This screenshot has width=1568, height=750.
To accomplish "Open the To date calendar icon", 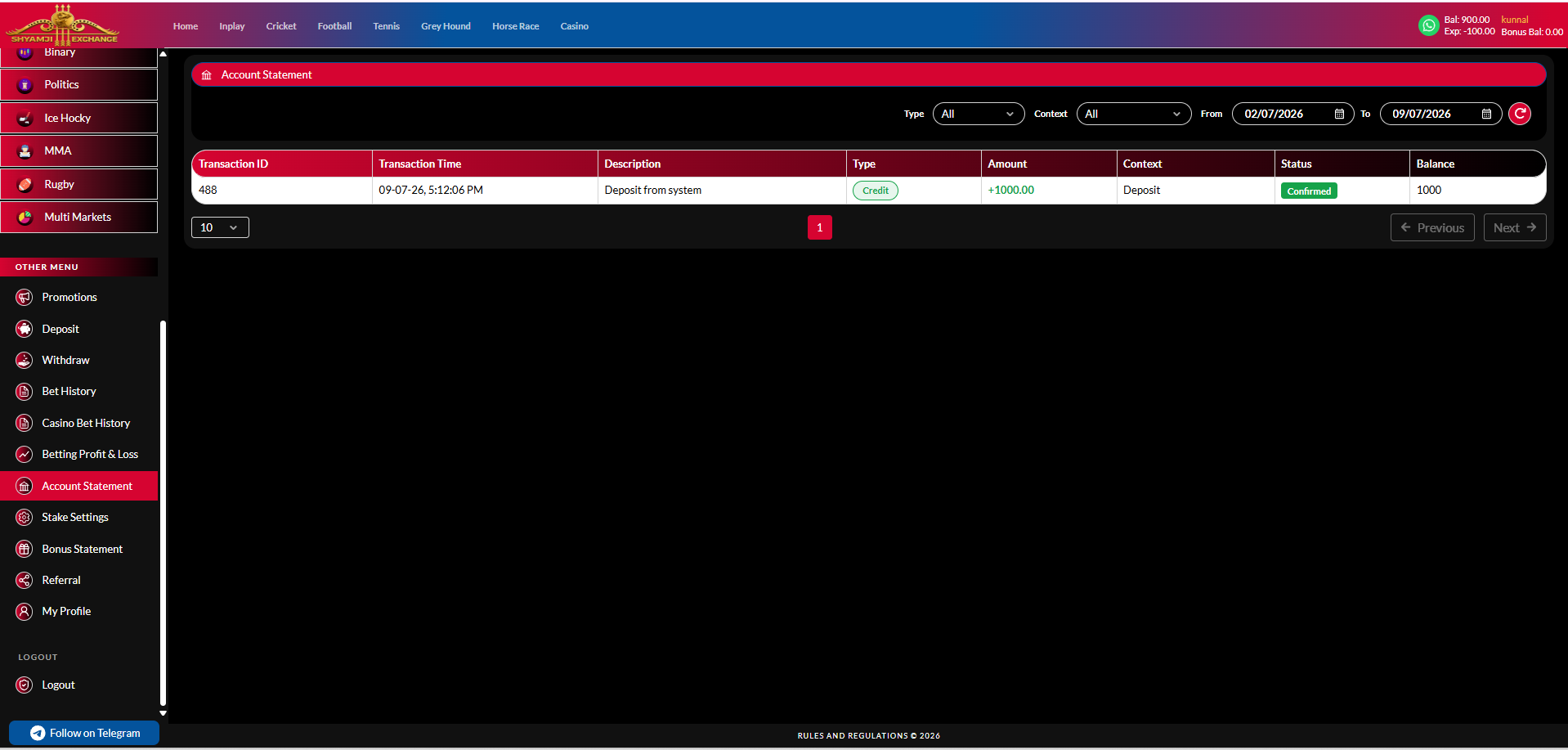I will click(x=1486, y=114).
